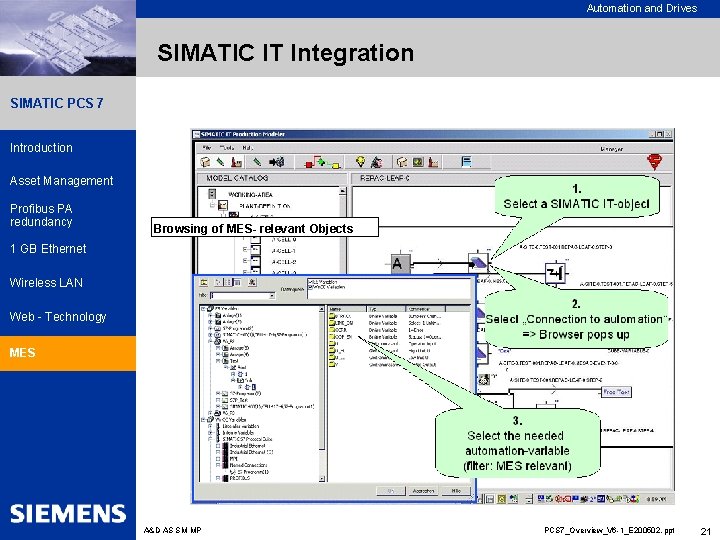The image size is (720, 540).
Task: Collapse the WinCC Variablen tree node
Action: (204, 420)
